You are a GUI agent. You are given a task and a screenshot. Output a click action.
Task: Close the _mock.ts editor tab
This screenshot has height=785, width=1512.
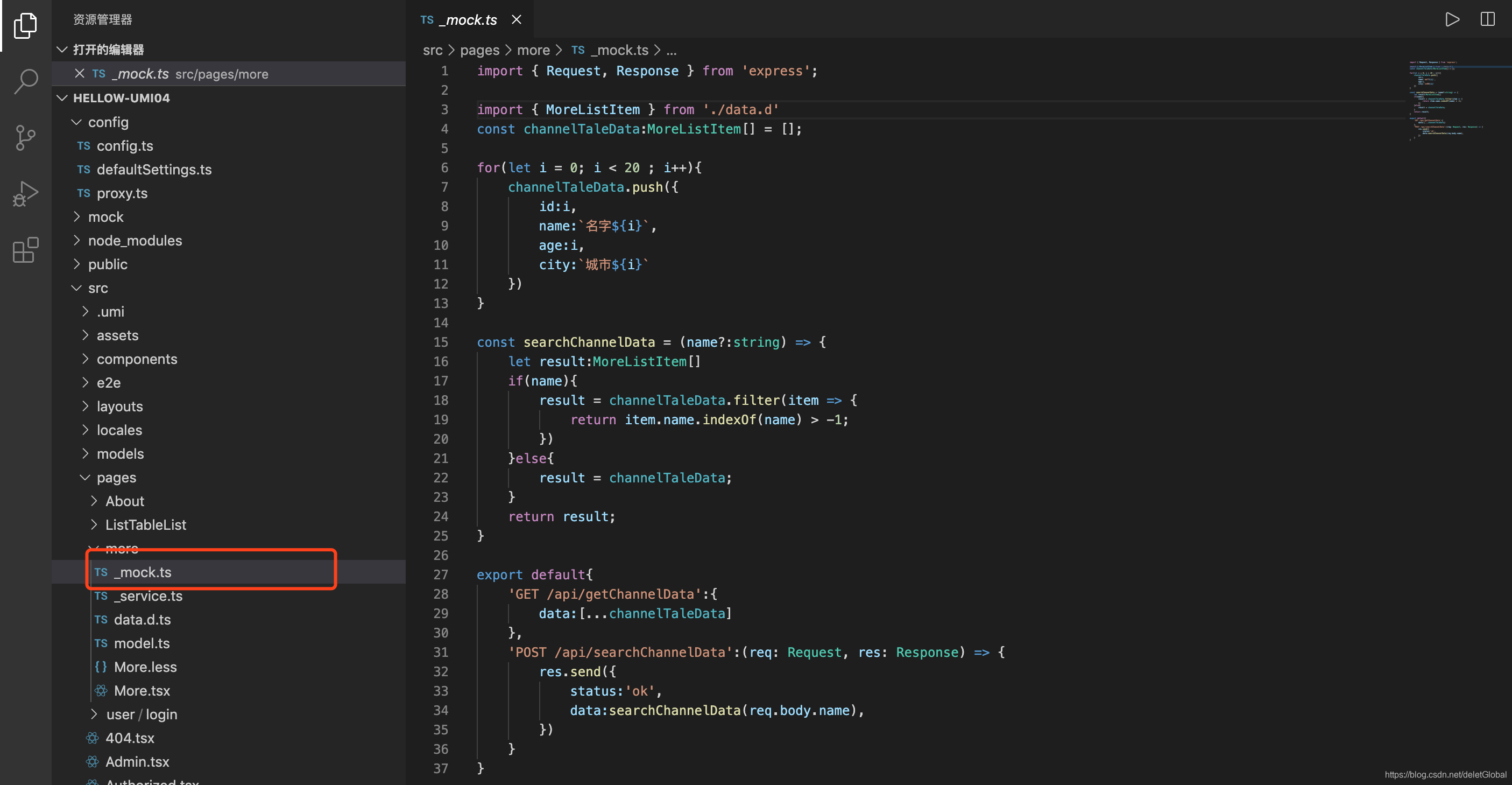[x=517, y=19]
